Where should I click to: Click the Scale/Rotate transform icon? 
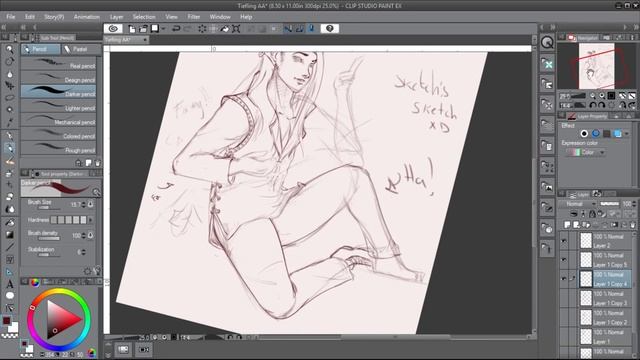[x=236, y=29]
